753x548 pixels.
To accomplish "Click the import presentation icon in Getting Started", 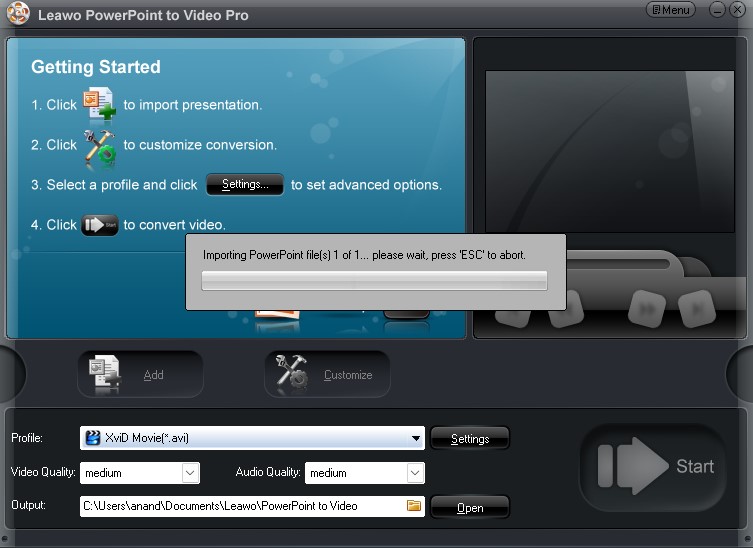I will click(x=99, y=104).
